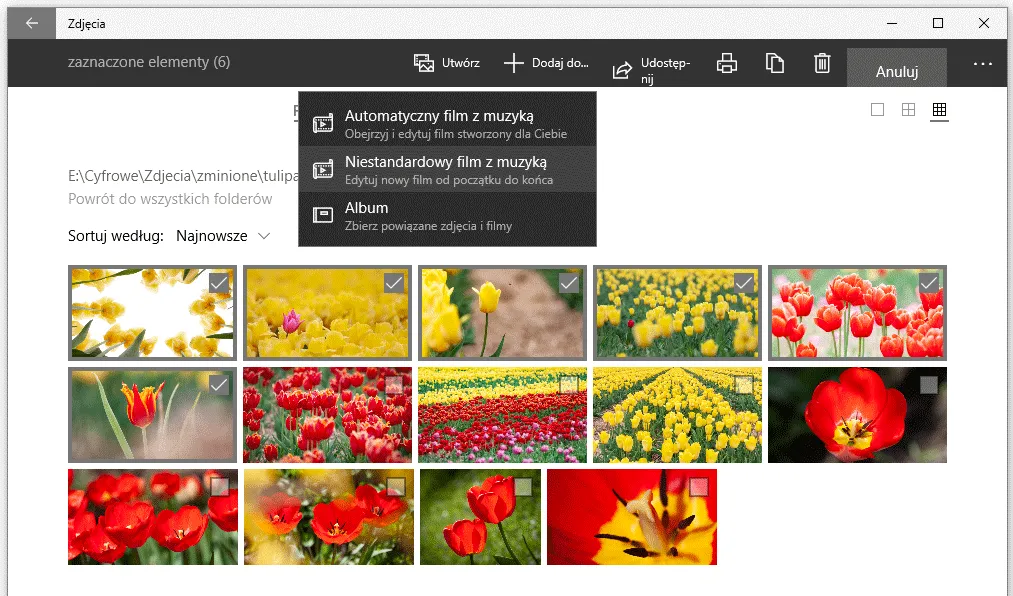Open the three-dot more options menu
The image size is (1013, 596).
point(982,64)
